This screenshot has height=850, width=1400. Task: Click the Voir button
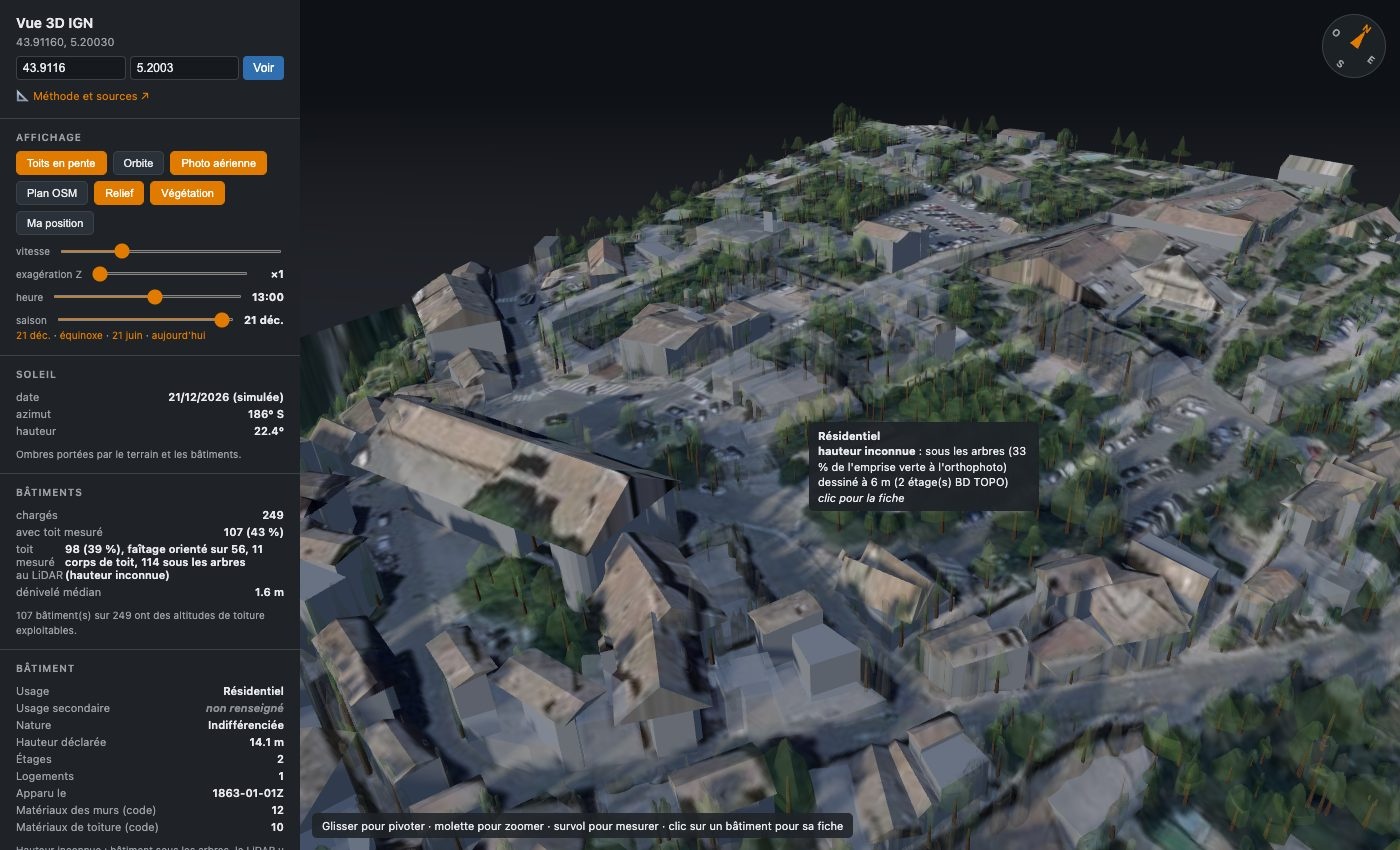263,68
